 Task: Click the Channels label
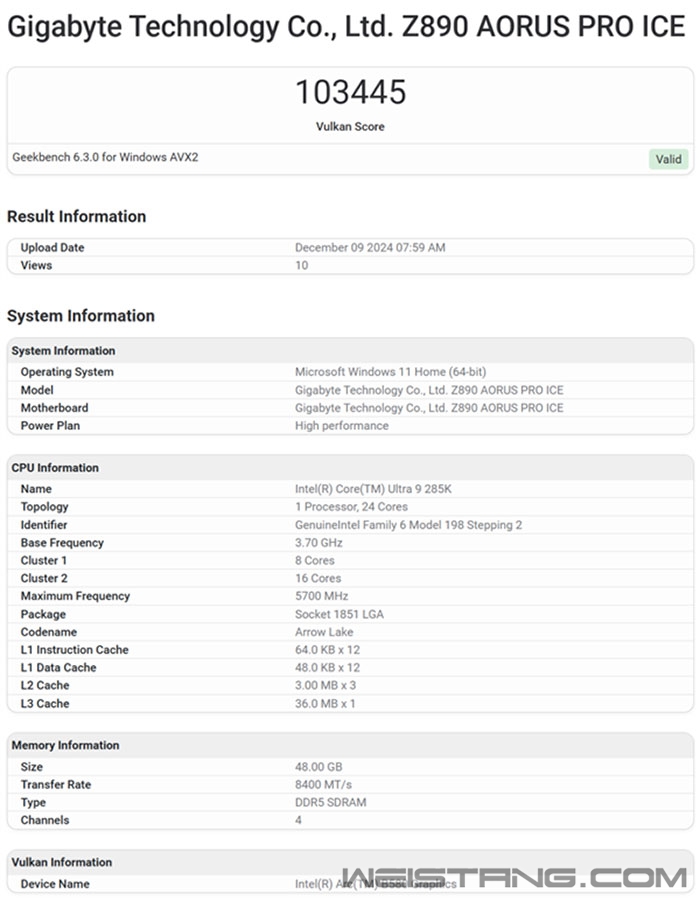45,821
